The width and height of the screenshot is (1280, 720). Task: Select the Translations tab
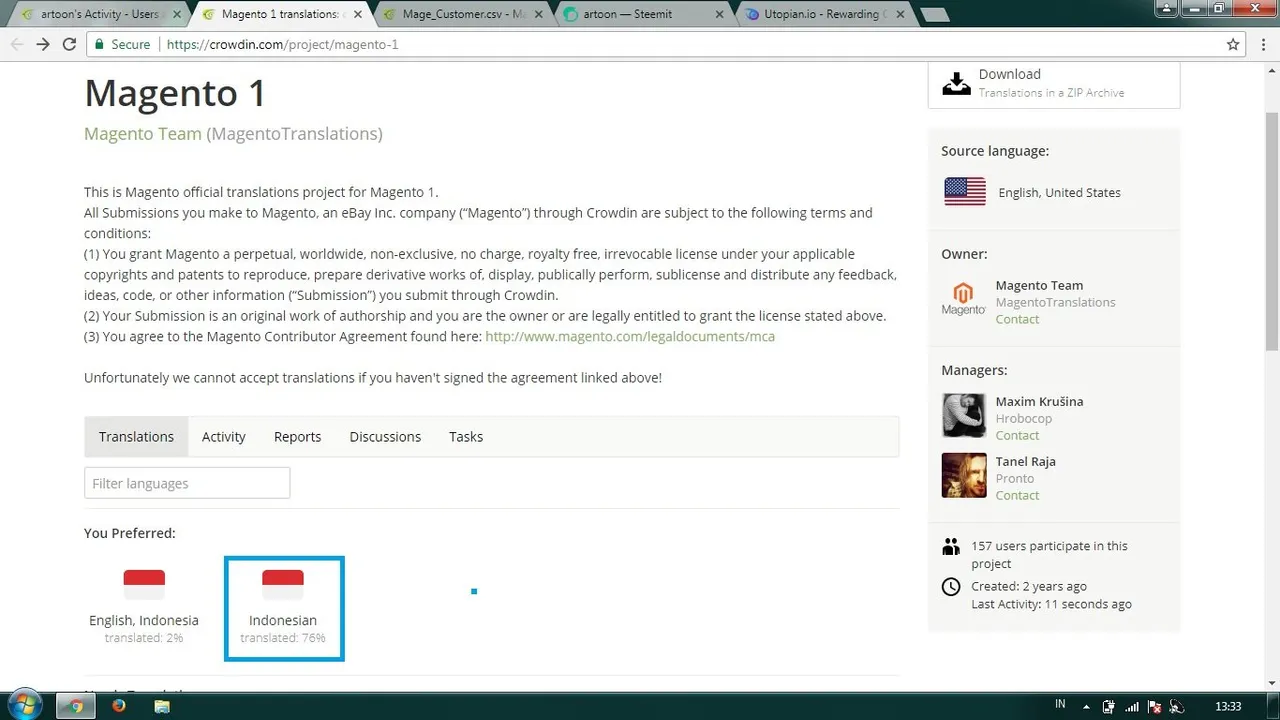click(x=136, y=436)
